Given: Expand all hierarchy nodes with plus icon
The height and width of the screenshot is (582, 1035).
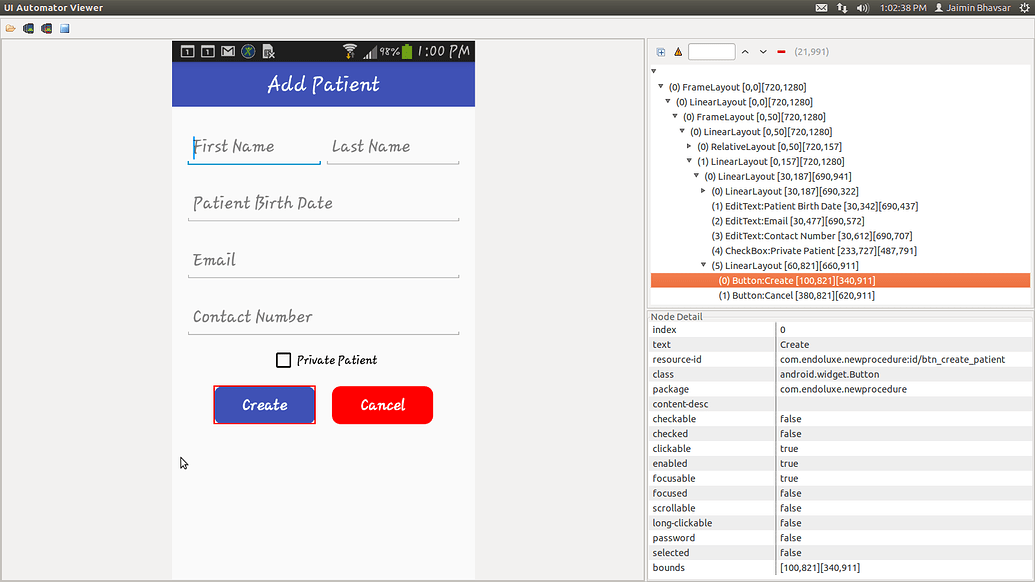Looking at the screenshot, I should (x=660, y=51).
